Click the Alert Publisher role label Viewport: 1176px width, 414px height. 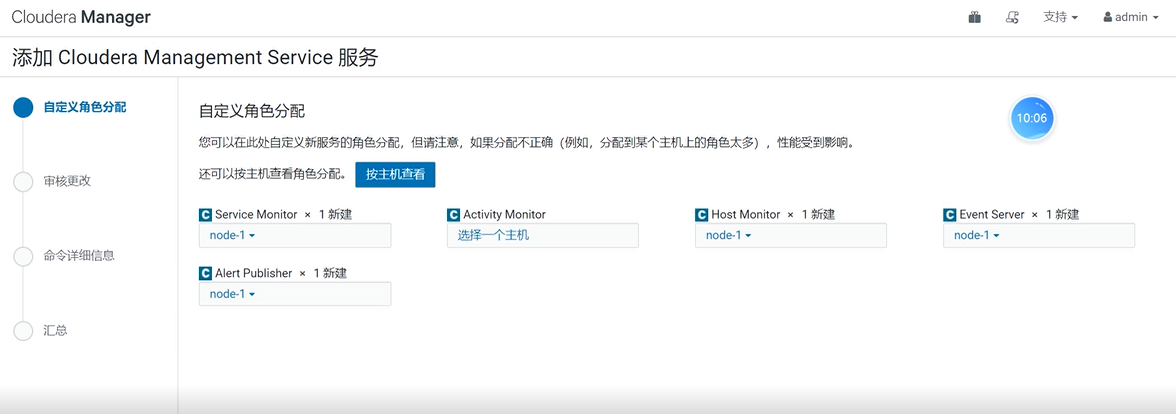coord(254,274)
